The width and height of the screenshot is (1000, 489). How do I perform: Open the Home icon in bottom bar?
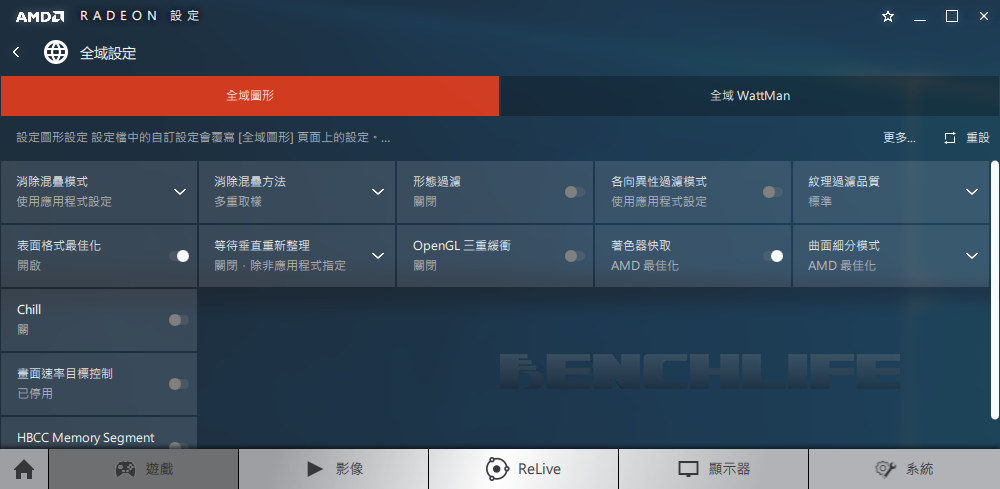[x=24, y=469]
